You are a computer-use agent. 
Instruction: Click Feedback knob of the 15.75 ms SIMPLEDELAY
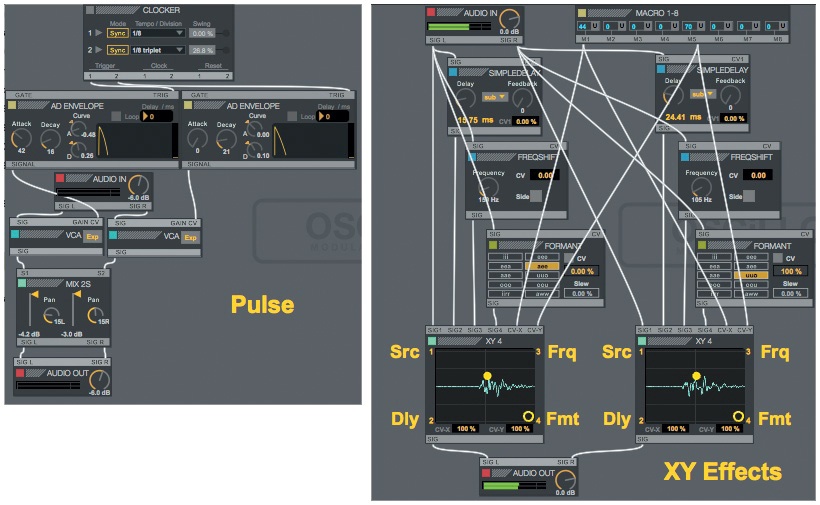(522, 98)
